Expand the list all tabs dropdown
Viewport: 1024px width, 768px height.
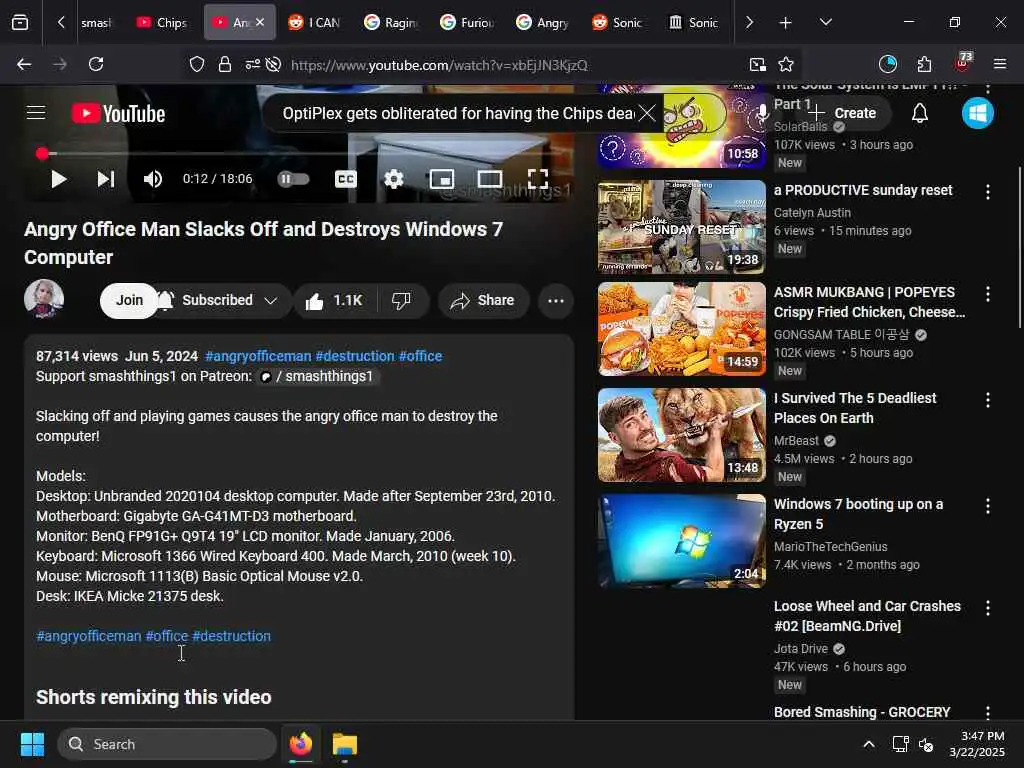(x=825, y=23)
